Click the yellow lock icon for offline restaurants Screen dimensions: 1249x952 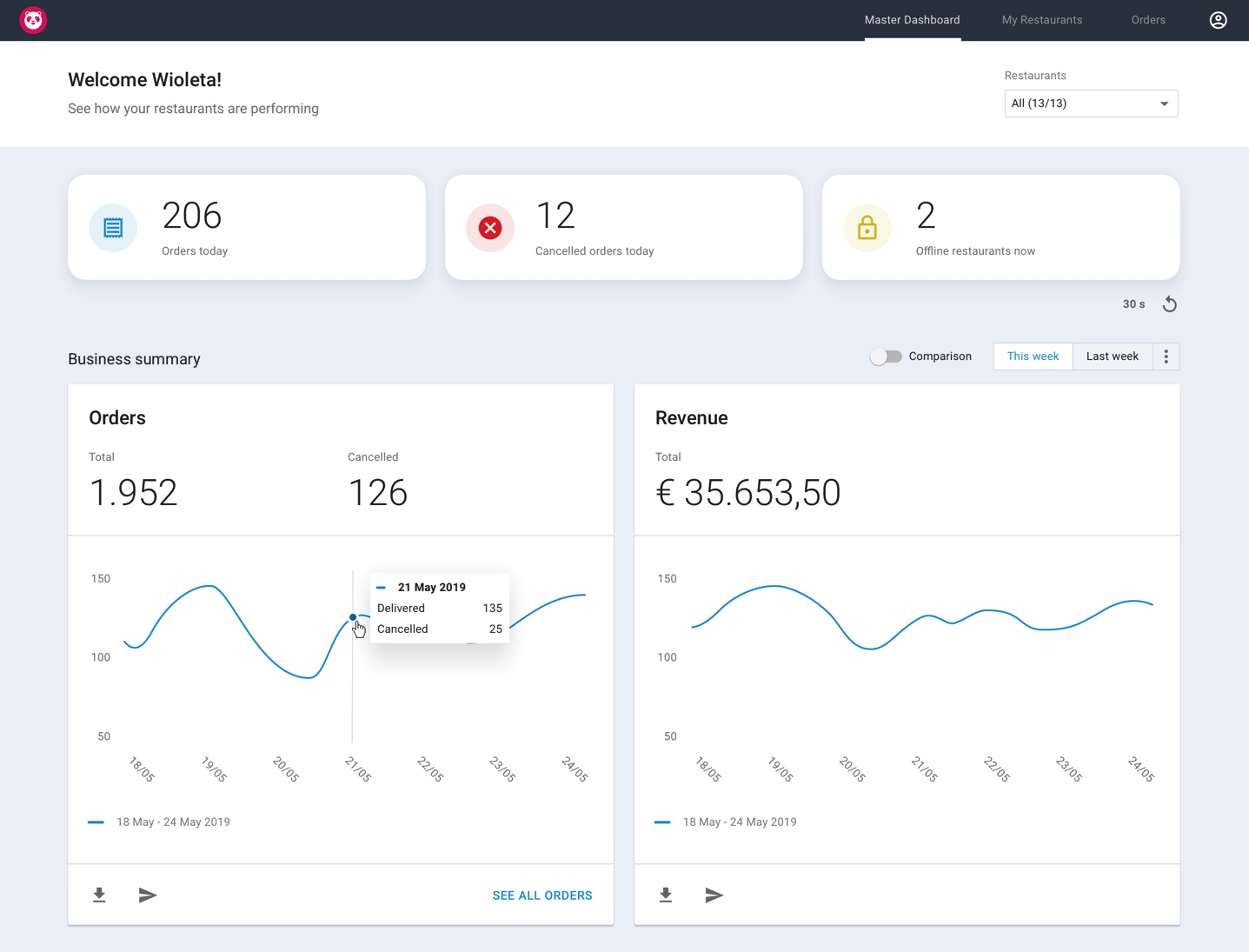867,227
